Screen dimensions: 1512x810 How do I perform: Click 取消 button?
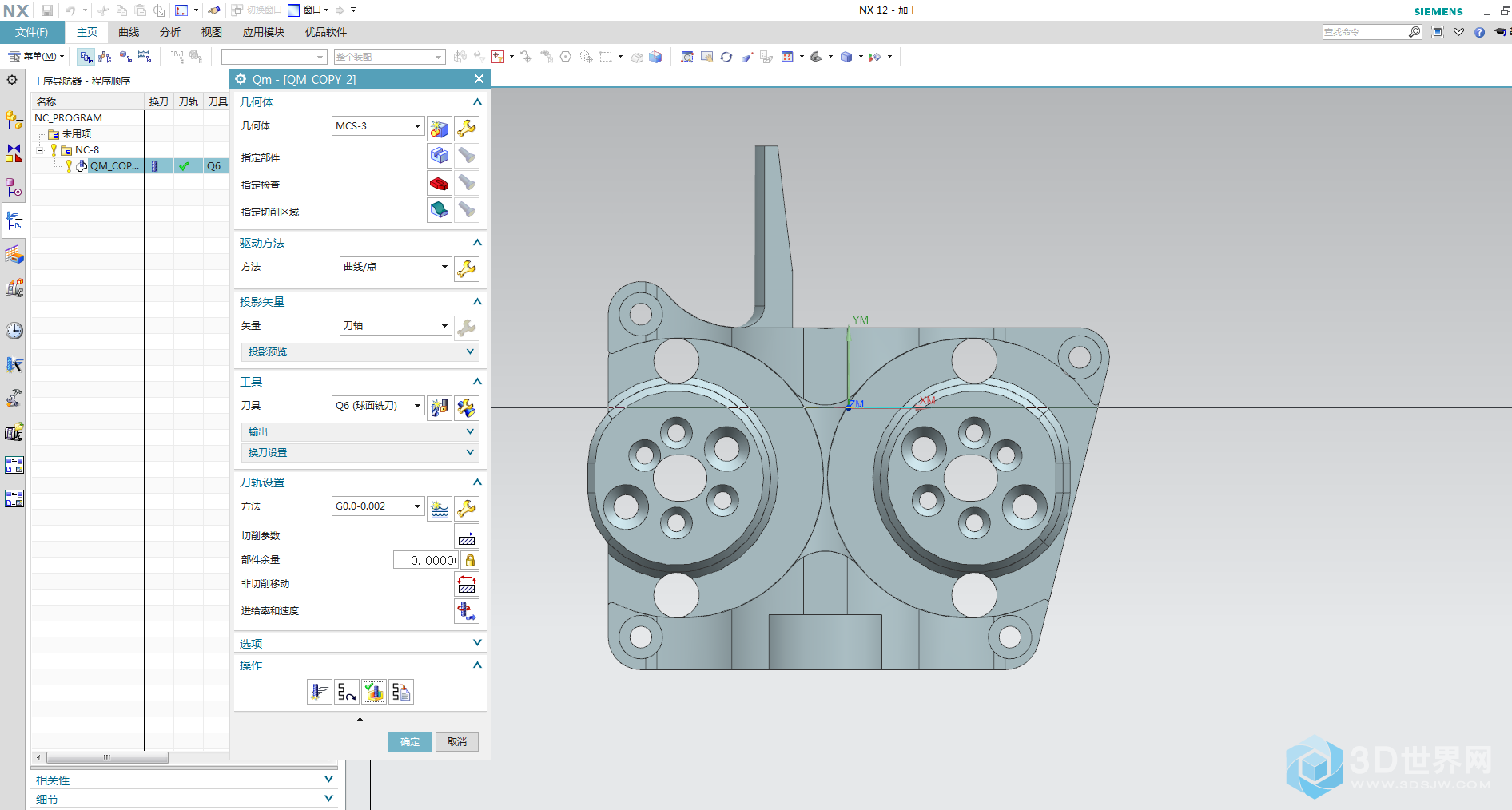457,741
